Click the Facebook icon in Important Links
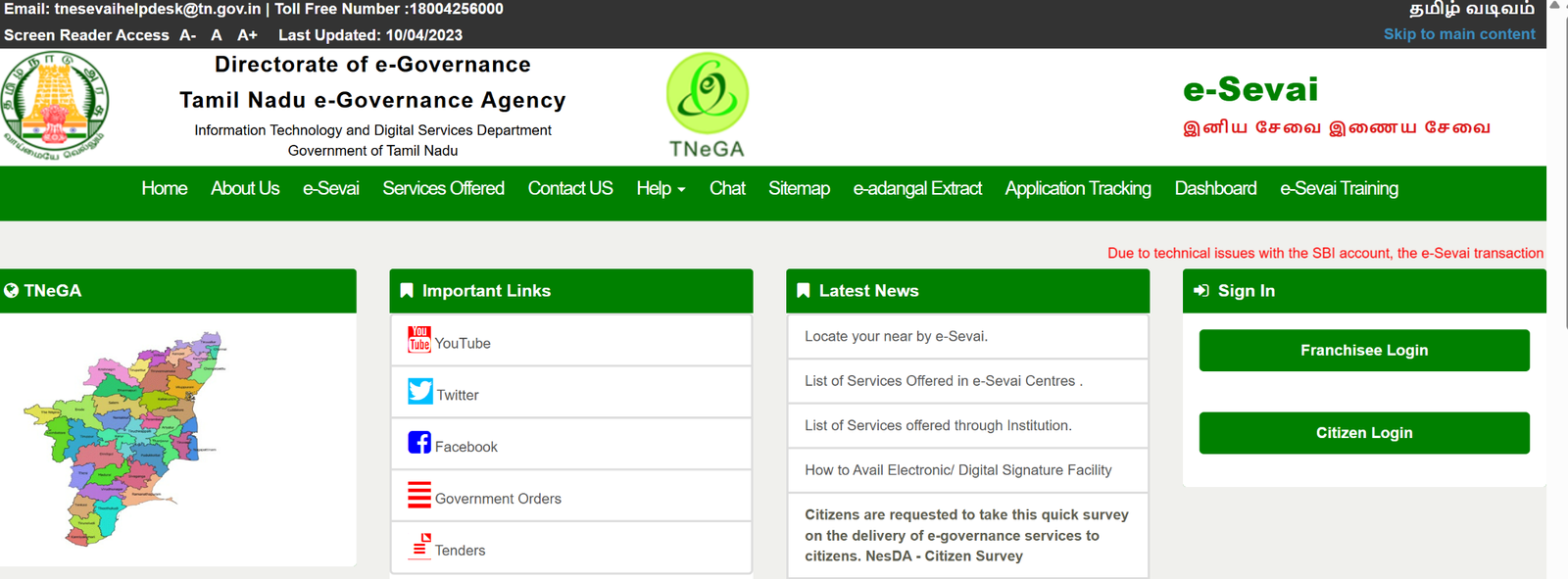 click(419, 443)
